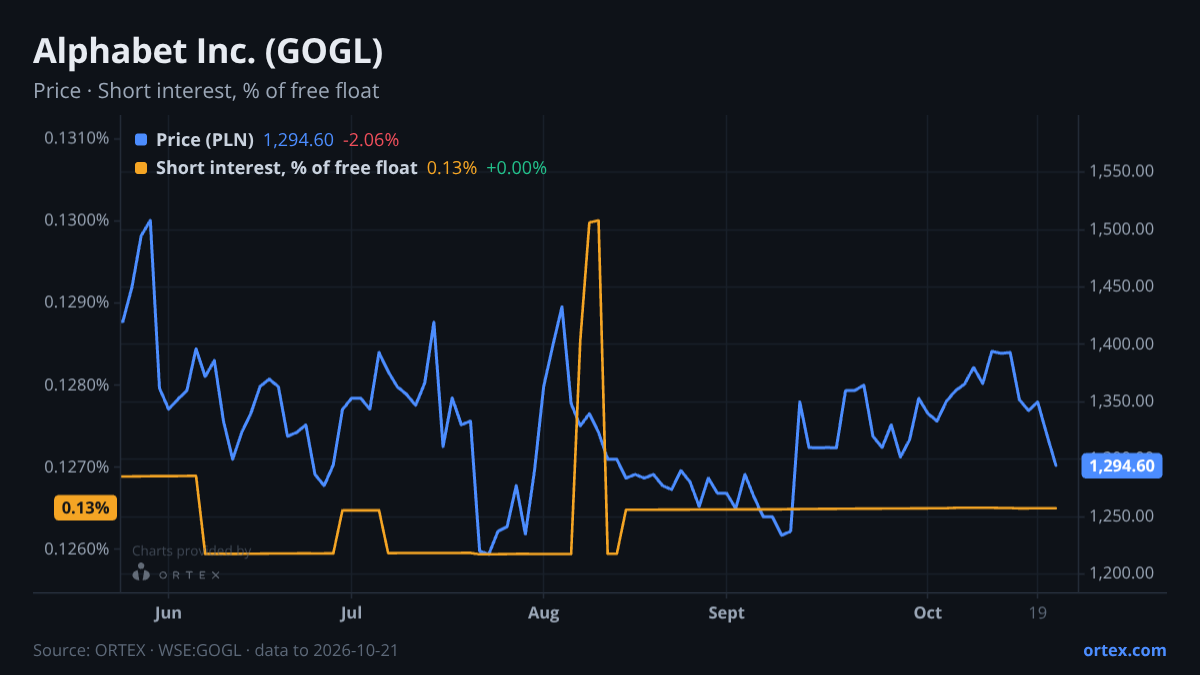Image resolution: width=1200 pixels, height=675 pixels.
Task: Click the 1,200.00 right axis label
Action: pyautogui.click(x=1122, y=573)
